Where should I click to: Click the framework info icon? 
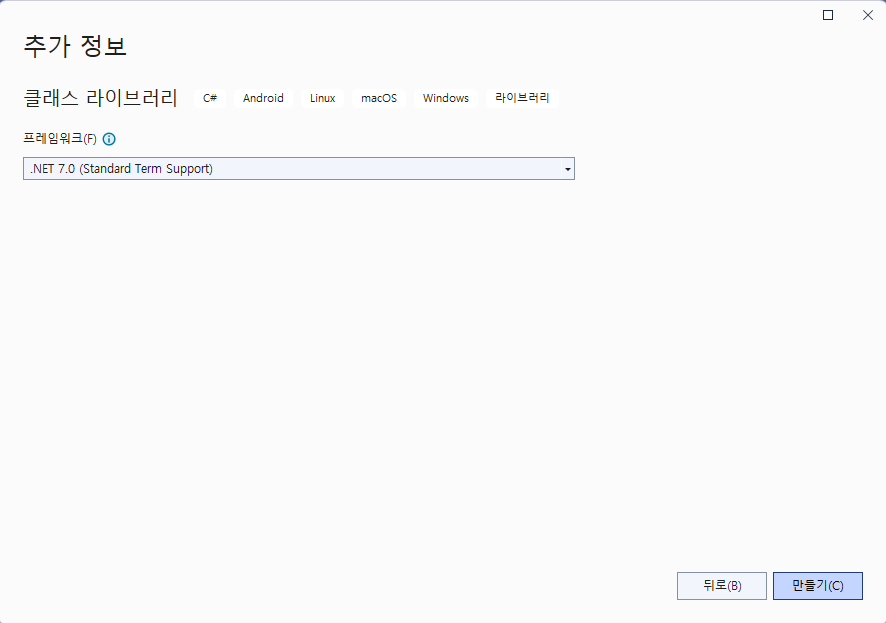click(x=108, y=139)
